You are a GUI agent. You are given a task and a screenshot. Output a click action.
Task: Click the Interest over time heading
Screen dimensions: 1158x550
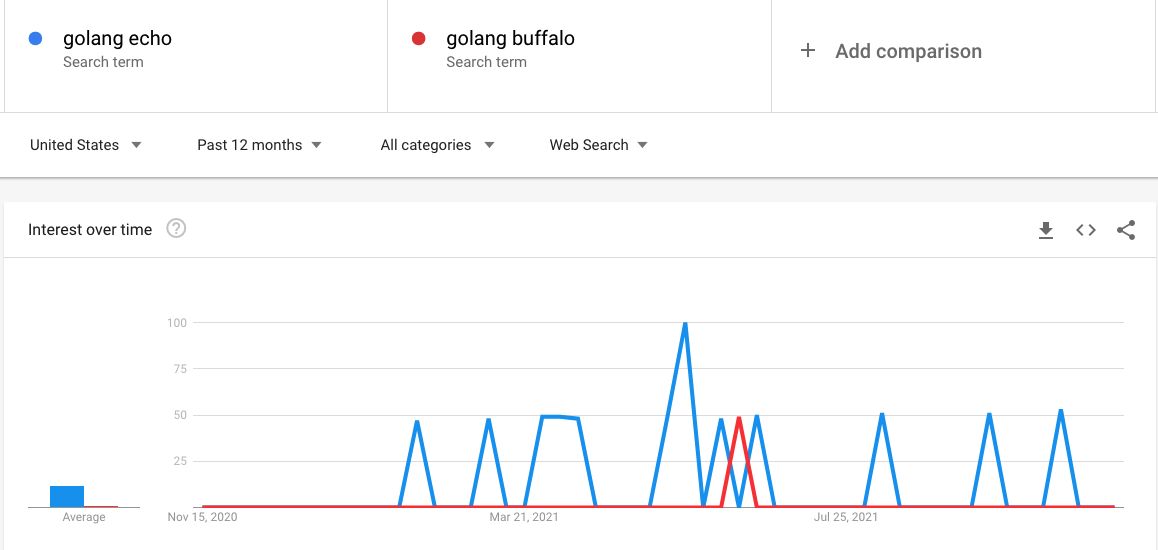[x=90, y=230]
